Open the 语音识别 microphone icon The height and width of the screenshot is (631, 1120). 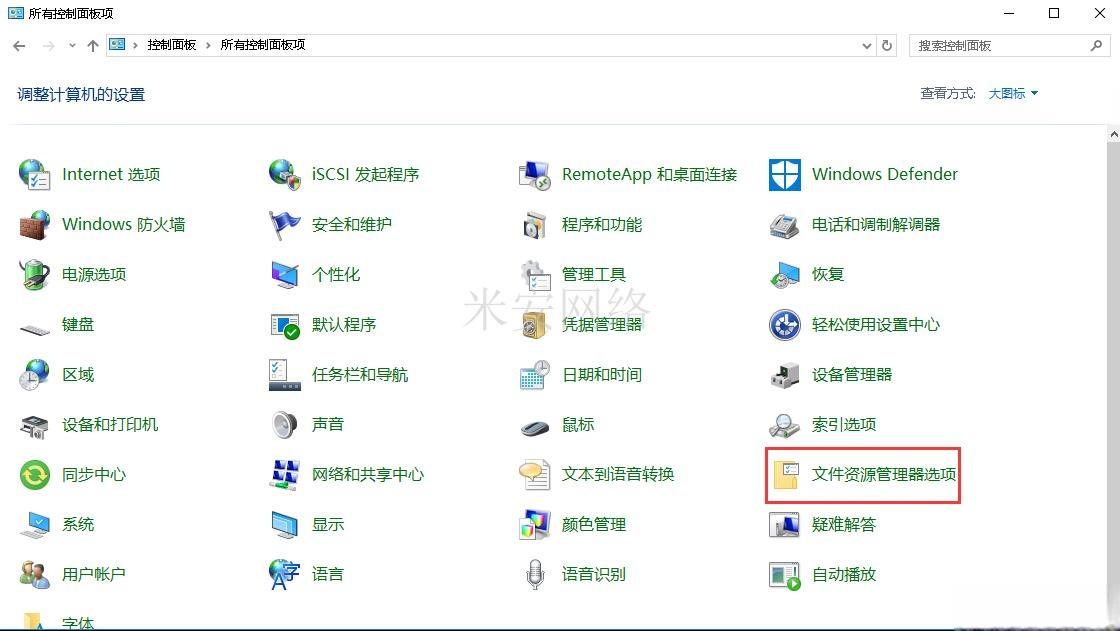tap(534, 575)
